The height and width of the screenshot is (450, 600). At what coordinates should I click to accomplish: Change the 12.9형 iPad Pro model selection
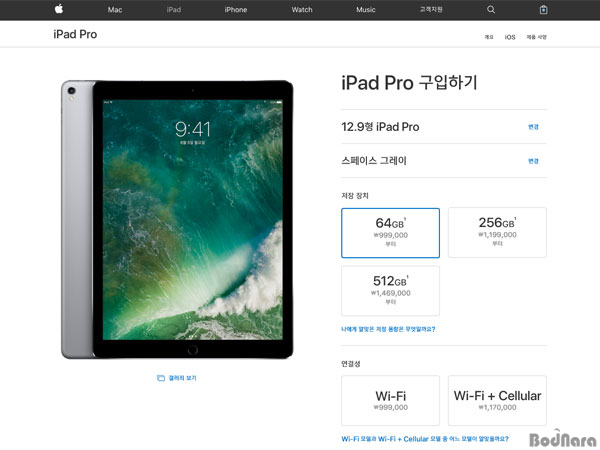pos(533,127)
